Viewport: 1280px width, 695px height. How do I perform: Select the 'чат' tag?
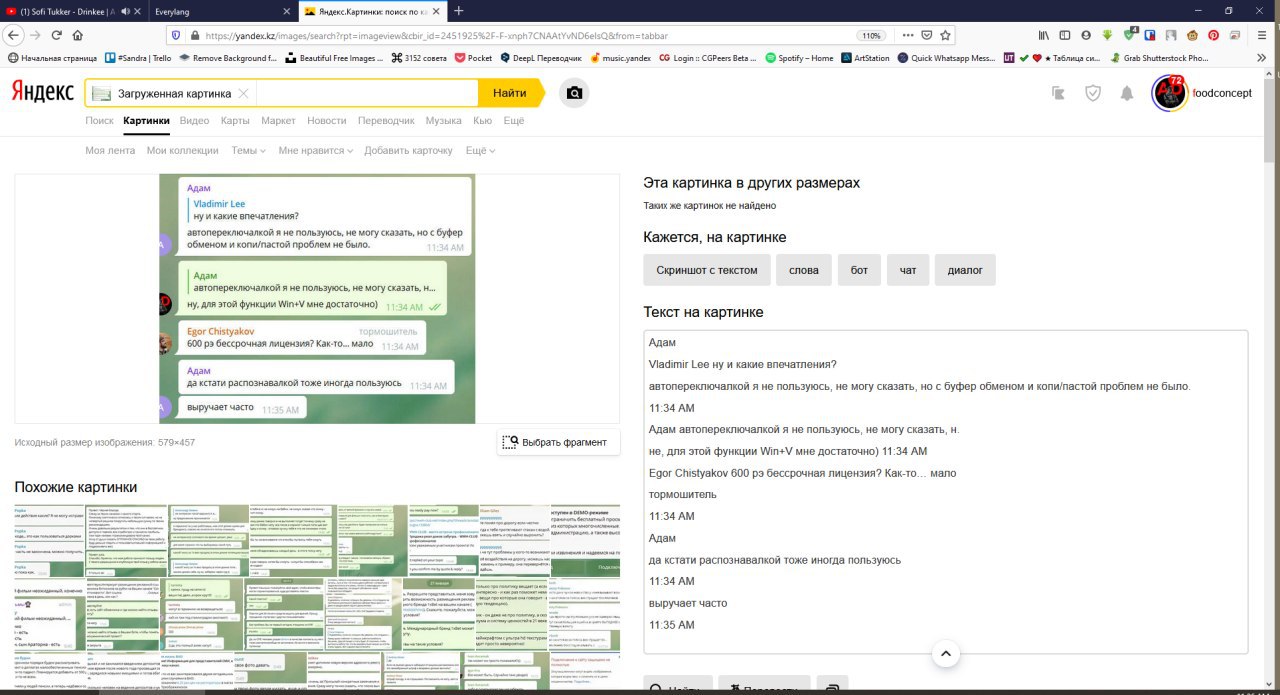point(908,270)
